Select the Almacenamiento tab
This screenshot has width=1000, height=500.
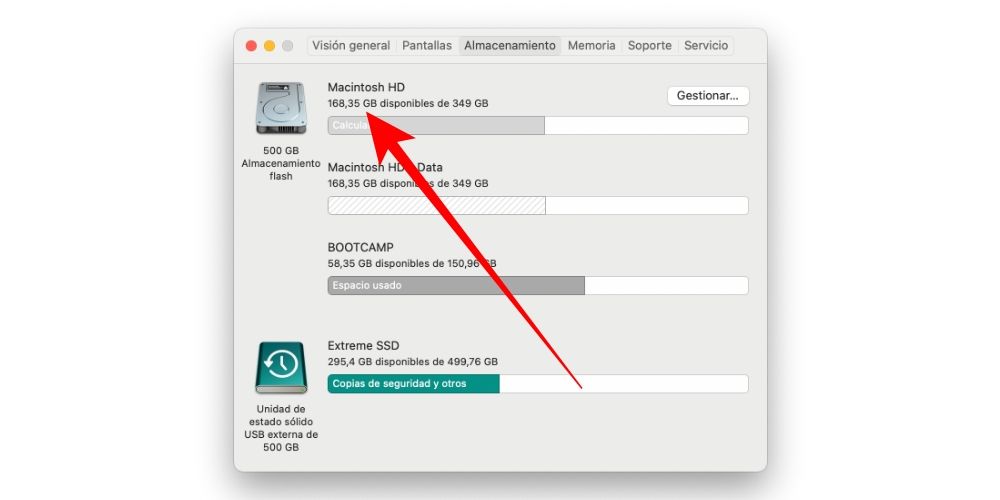pos(510,46)
